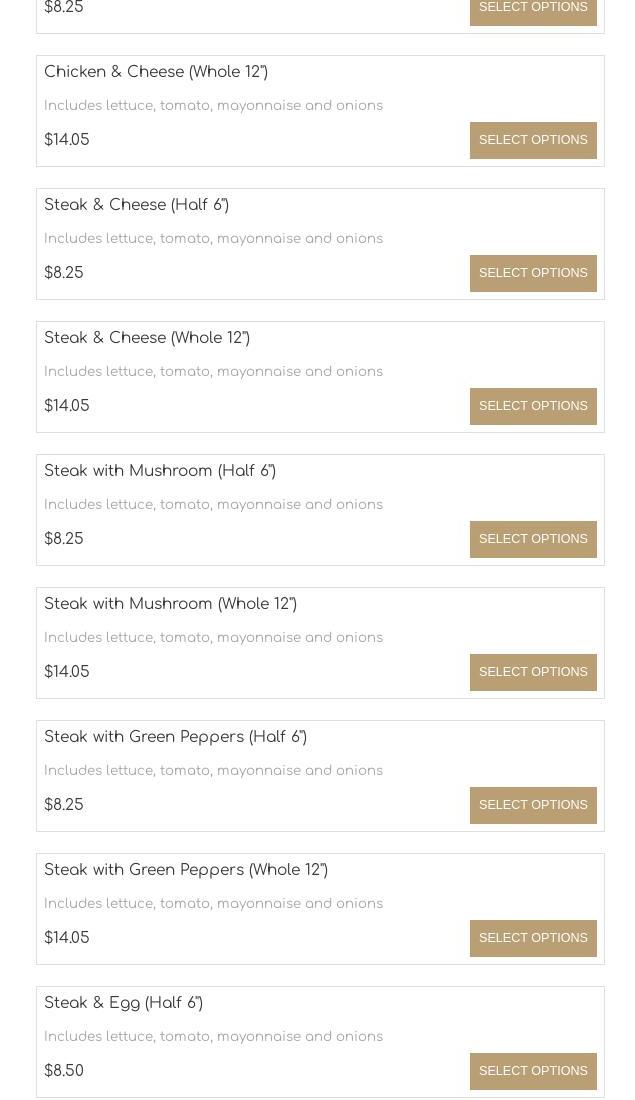Select options for Steak with Green Peppers Half
Viewport: 635px width, 1100px height.
(533, 805)
